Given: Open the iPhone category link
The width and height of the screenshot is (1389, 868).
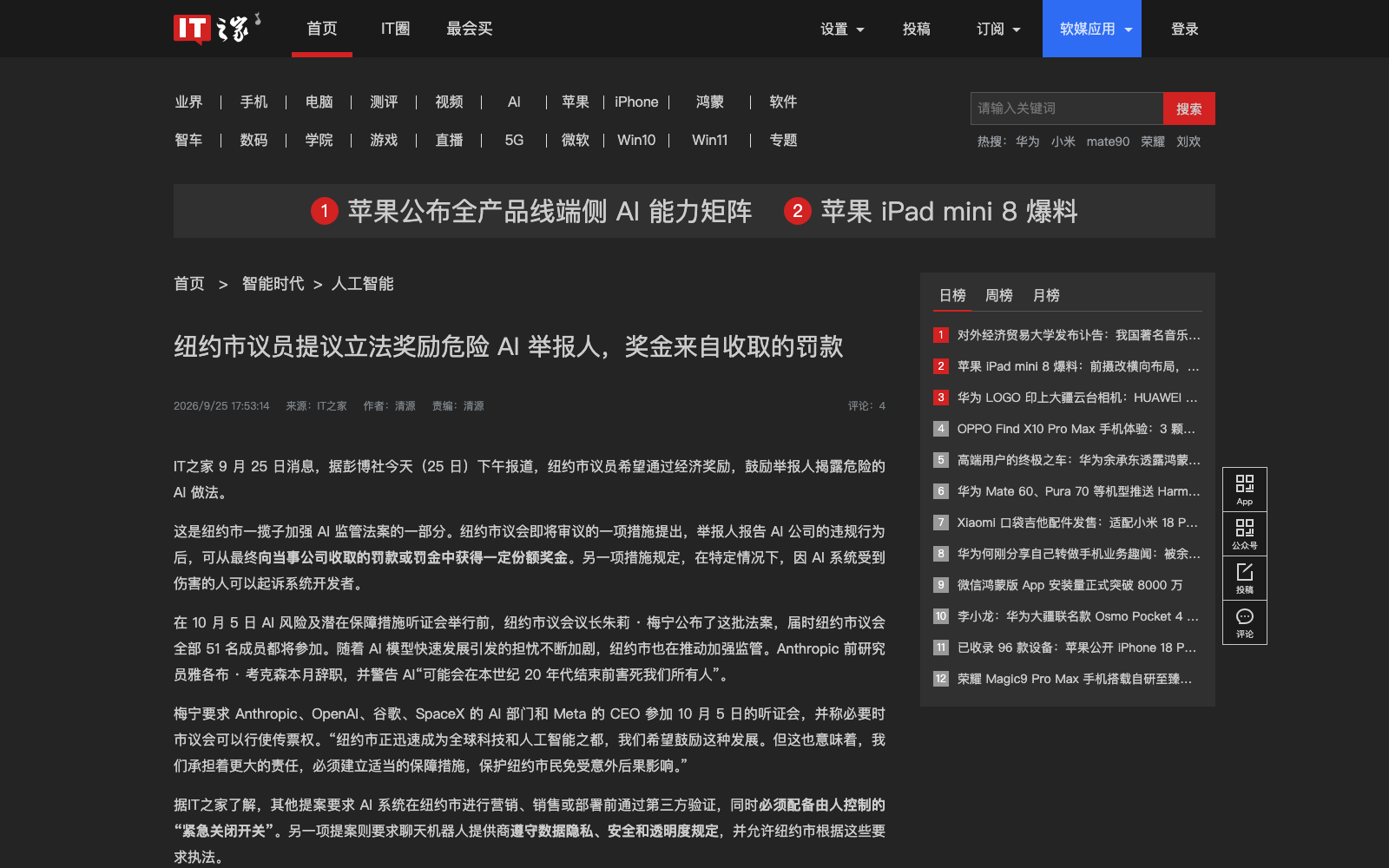Looking at the screenshot, I should 636,102.
